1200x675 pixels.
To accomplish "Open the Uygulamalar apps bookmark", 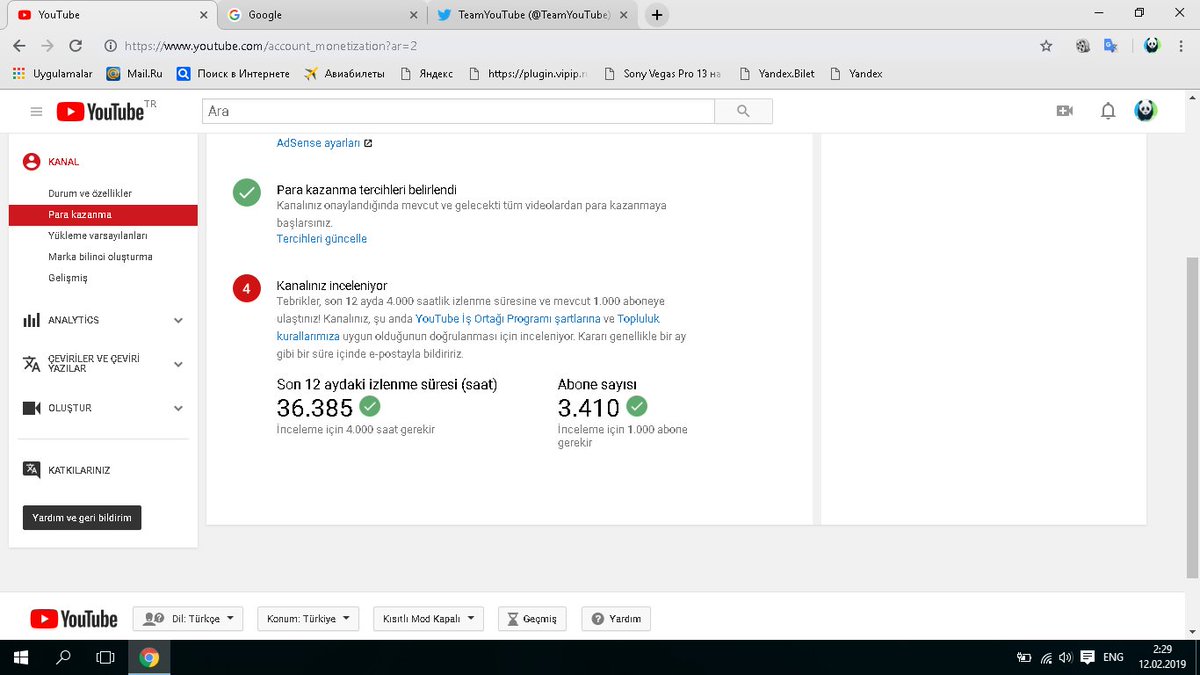I will 52,73.
